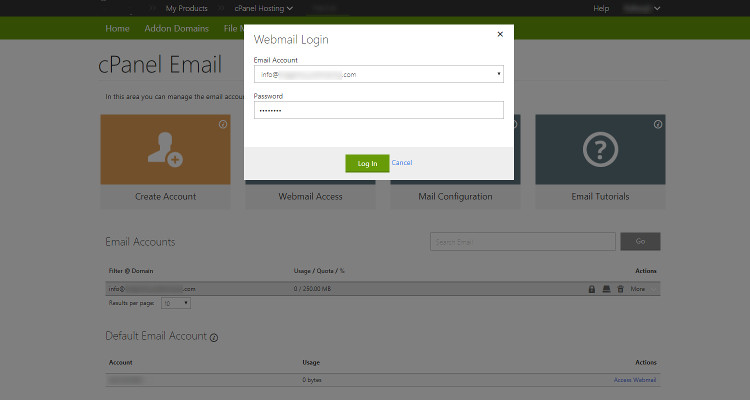Click the 'Filter @ Domain' column header
This screenshot has height=400, width=750.
coord(131,271)
